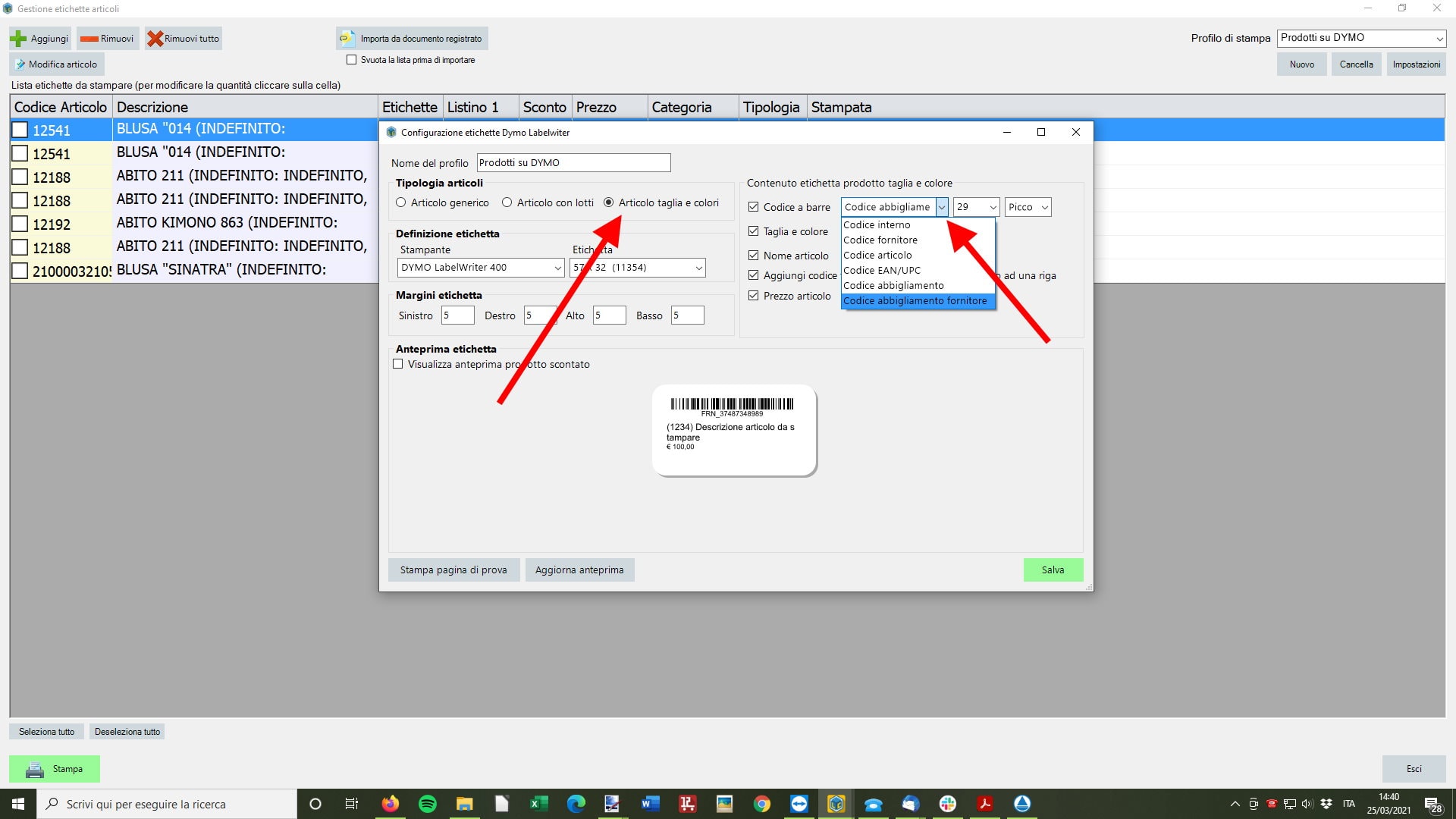Screen dimensions: 1456x819
Task: Choose Codice EAN/UPC from the list
Action: point(918,271)
